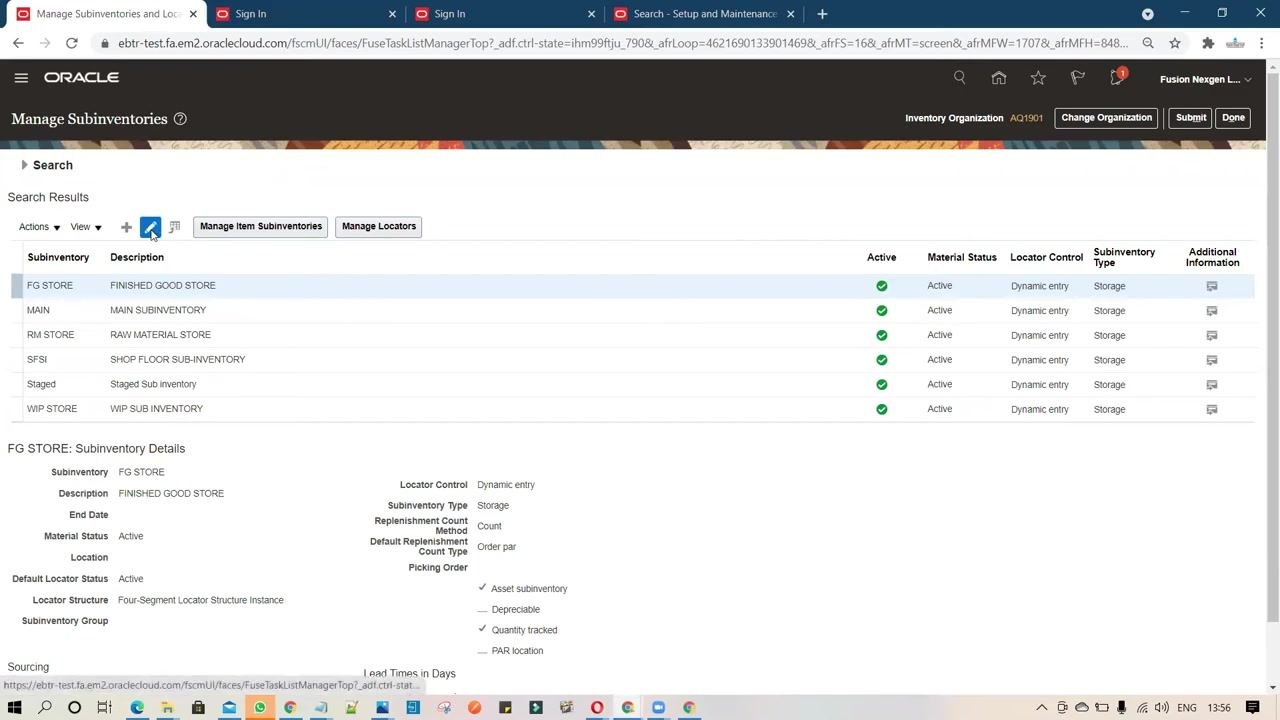1280x720 pixels.
Task: Open the Windows notification center
Action: [x=1253, y=707]
